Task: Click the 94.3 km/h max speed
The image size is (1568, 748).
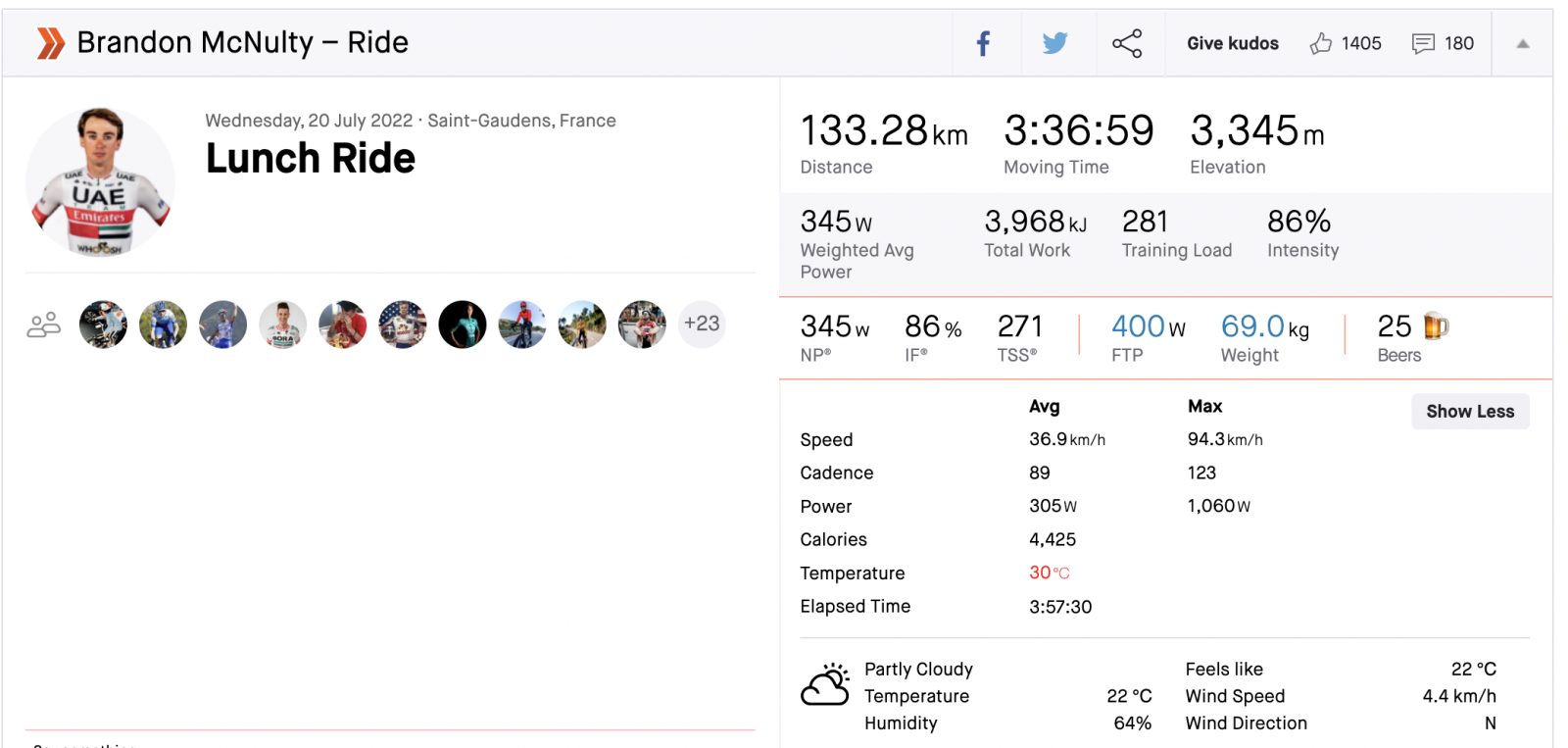Action: 1225,439
